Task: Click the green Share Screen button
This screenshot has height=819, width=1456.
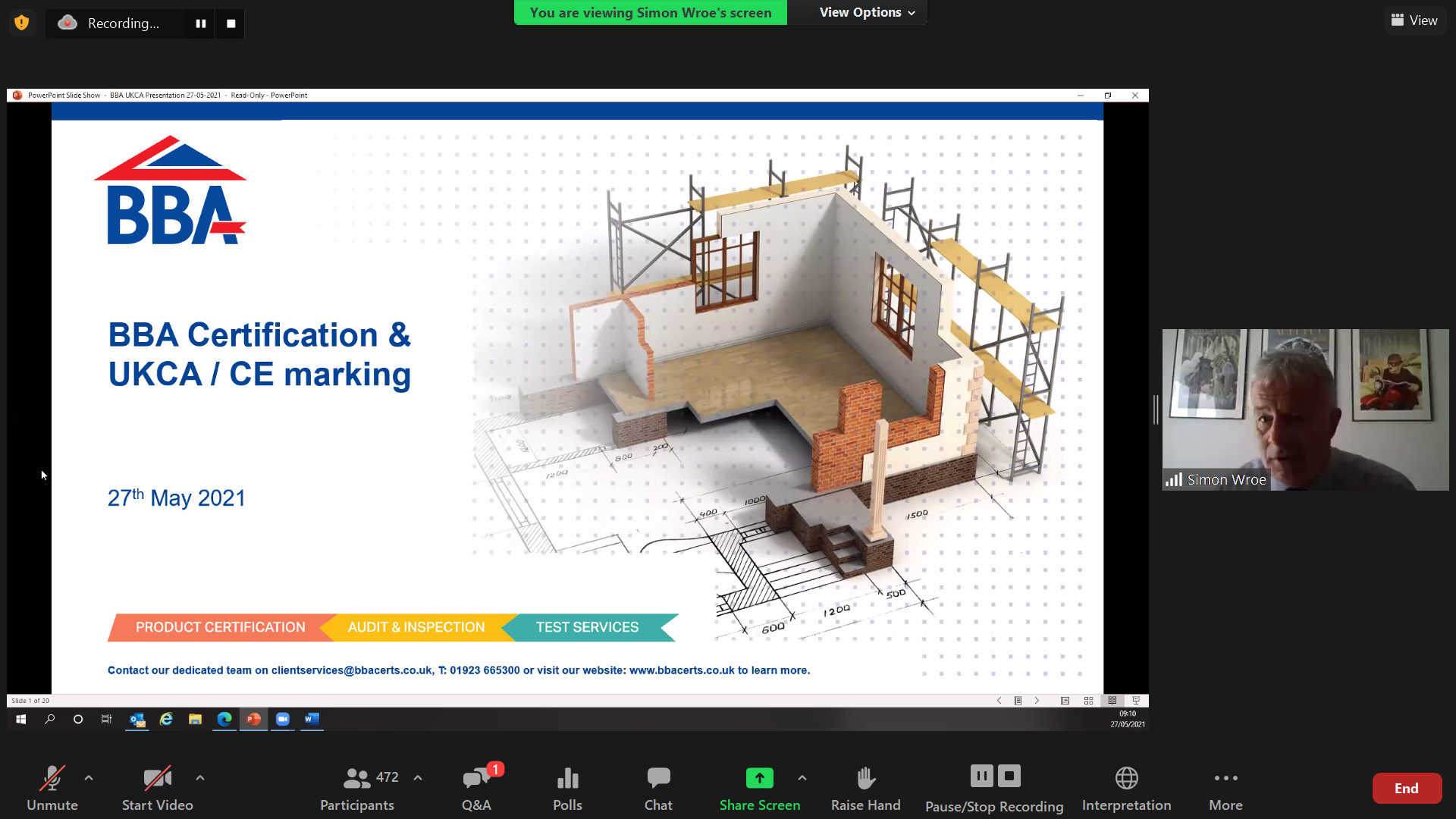Action: click(x=760, y=789)
